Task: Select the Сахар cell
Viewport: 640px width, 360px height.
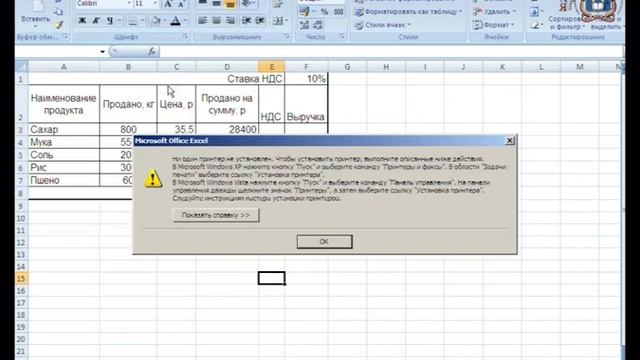Action: pyautogui.click(x=63, y=129)
